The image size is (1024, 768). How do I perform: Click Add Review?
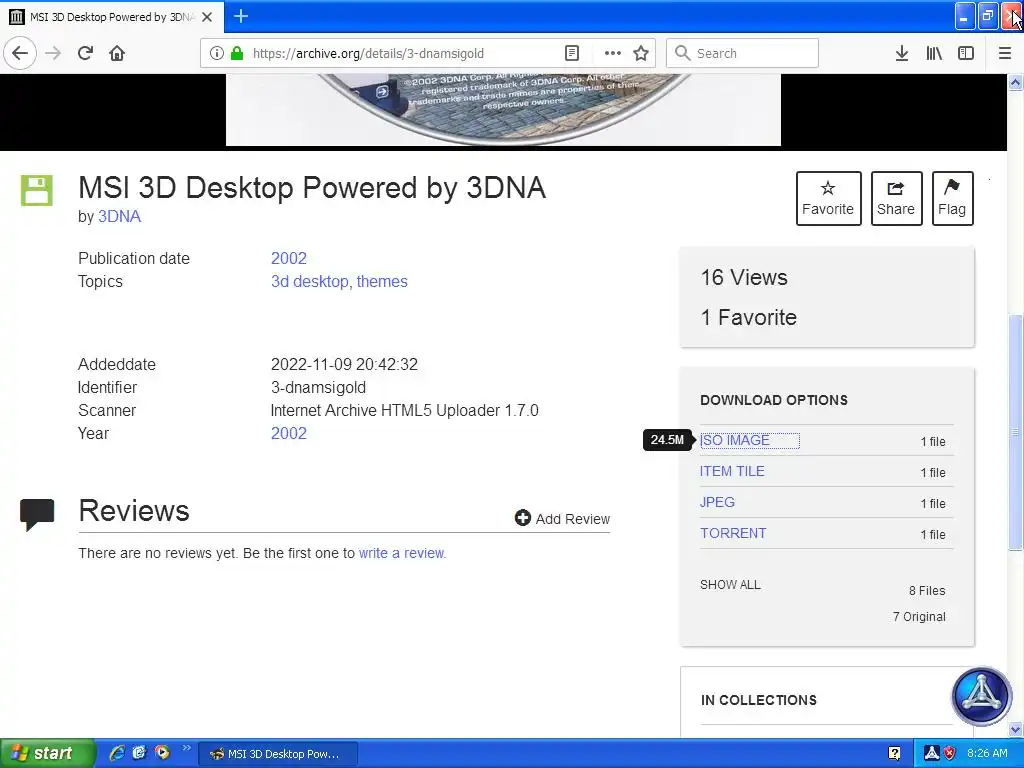562,519
